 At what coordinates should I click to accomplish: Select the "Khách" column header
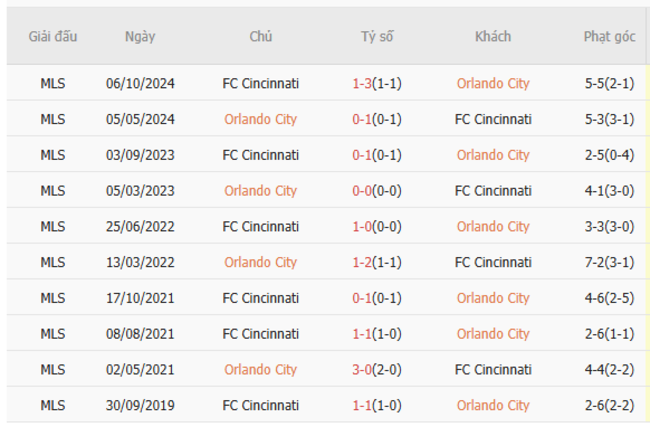[493, 37]
